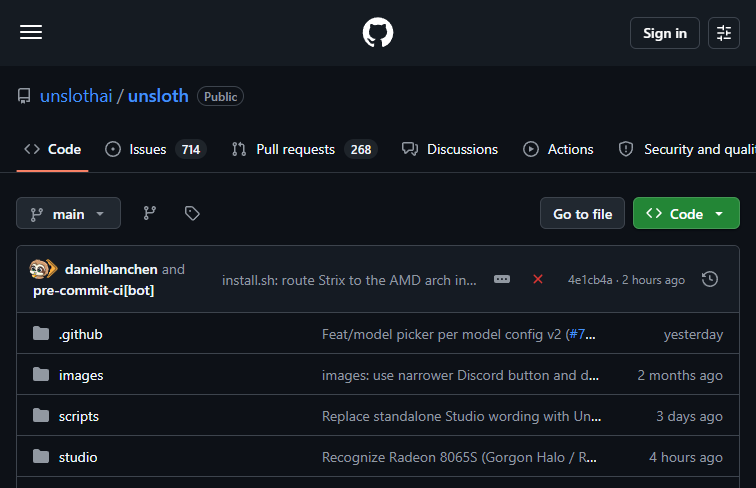Viewport: 756px width, 488px height.
Task: Click the Issues count badge 714
Action: 191,149
